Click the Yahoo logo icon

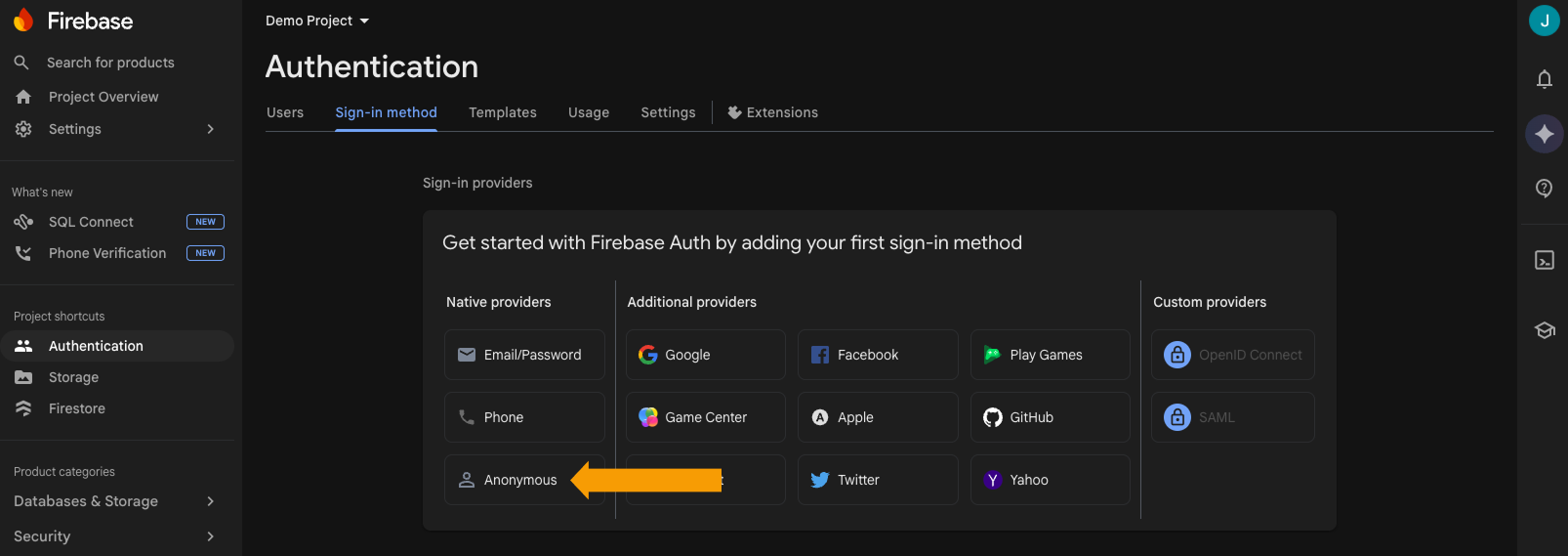click(x=993, y=480)
